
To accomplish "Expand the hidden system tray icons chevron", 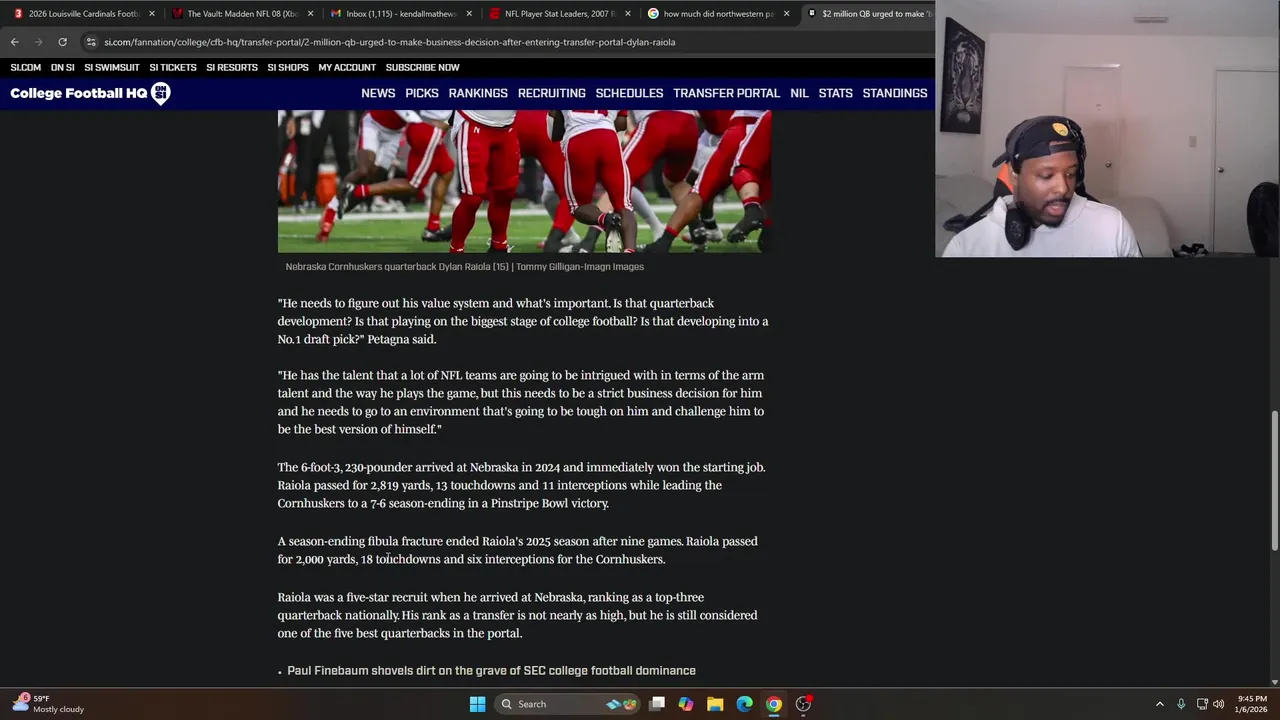I will point(1160,704).
